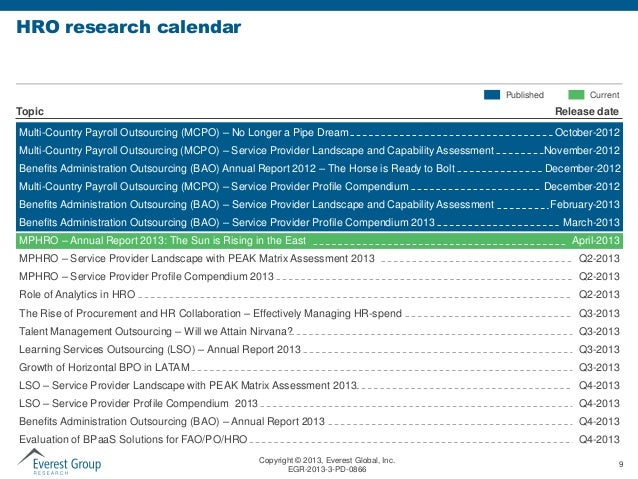Screen dimensions: 638x479
Task: Click the March-2013 release date
Action: [591, 222]
